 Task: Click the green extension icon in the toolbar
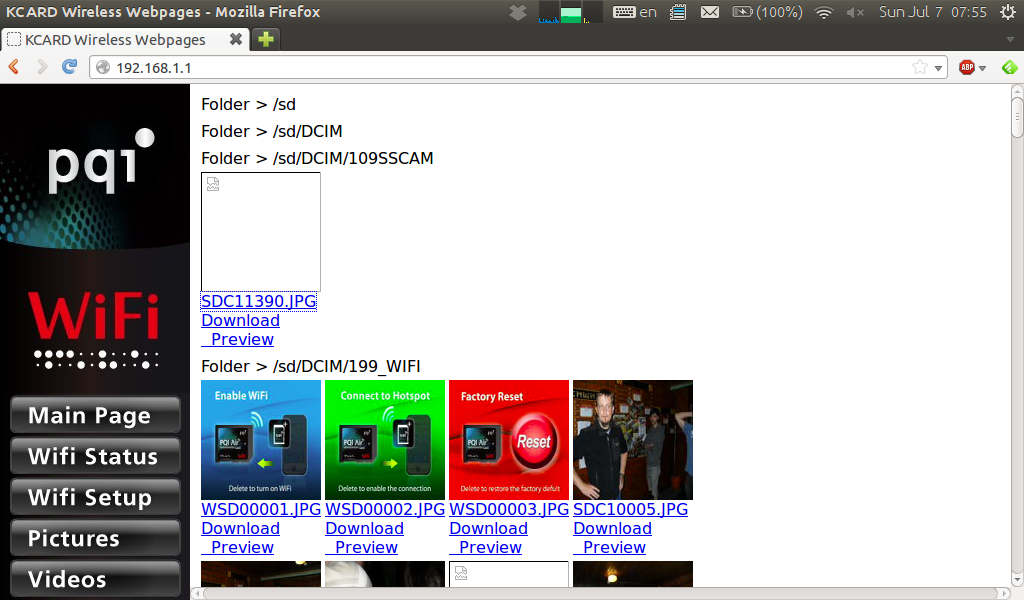click(1010, 67)
